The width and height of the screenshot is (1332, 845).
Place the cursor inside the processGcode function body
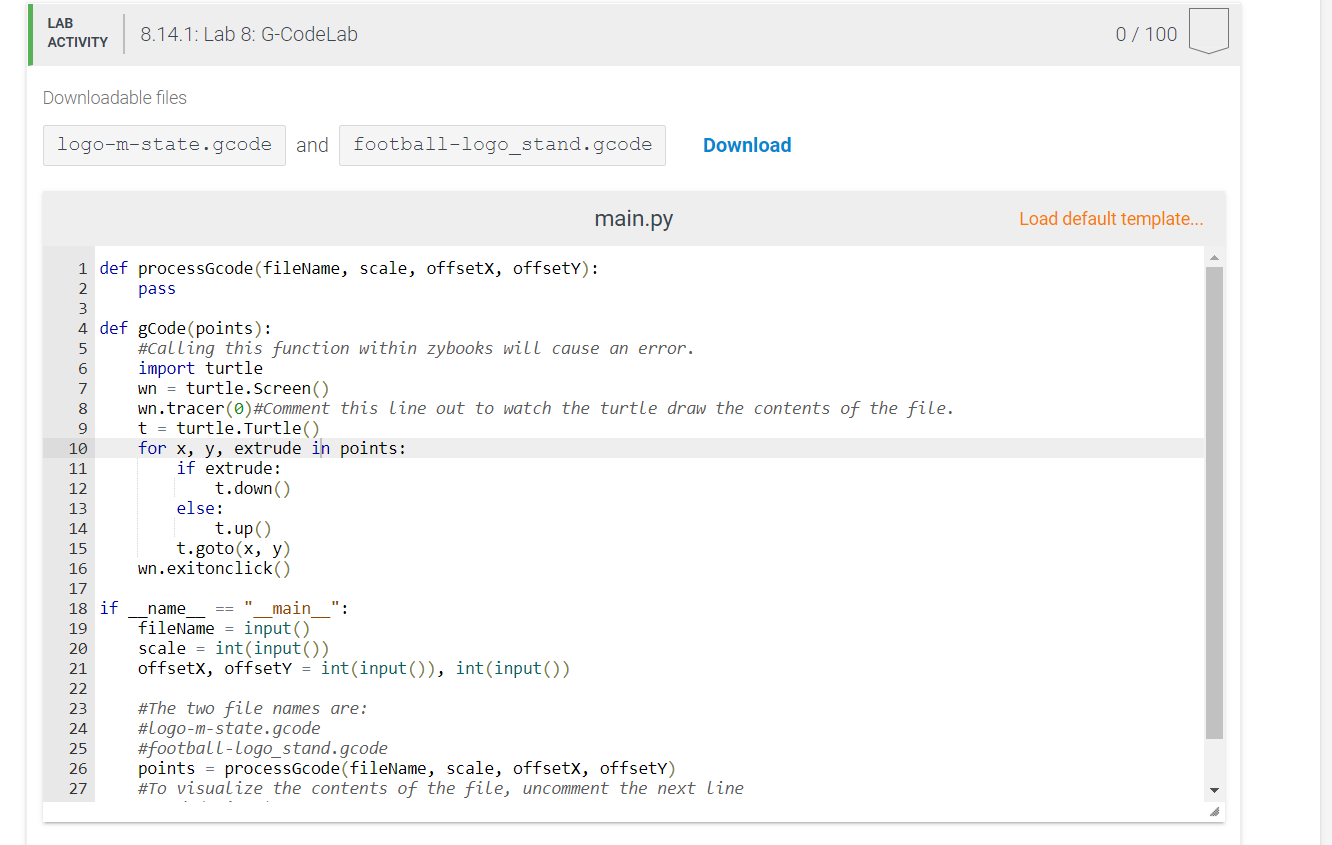tap(158, 288)
